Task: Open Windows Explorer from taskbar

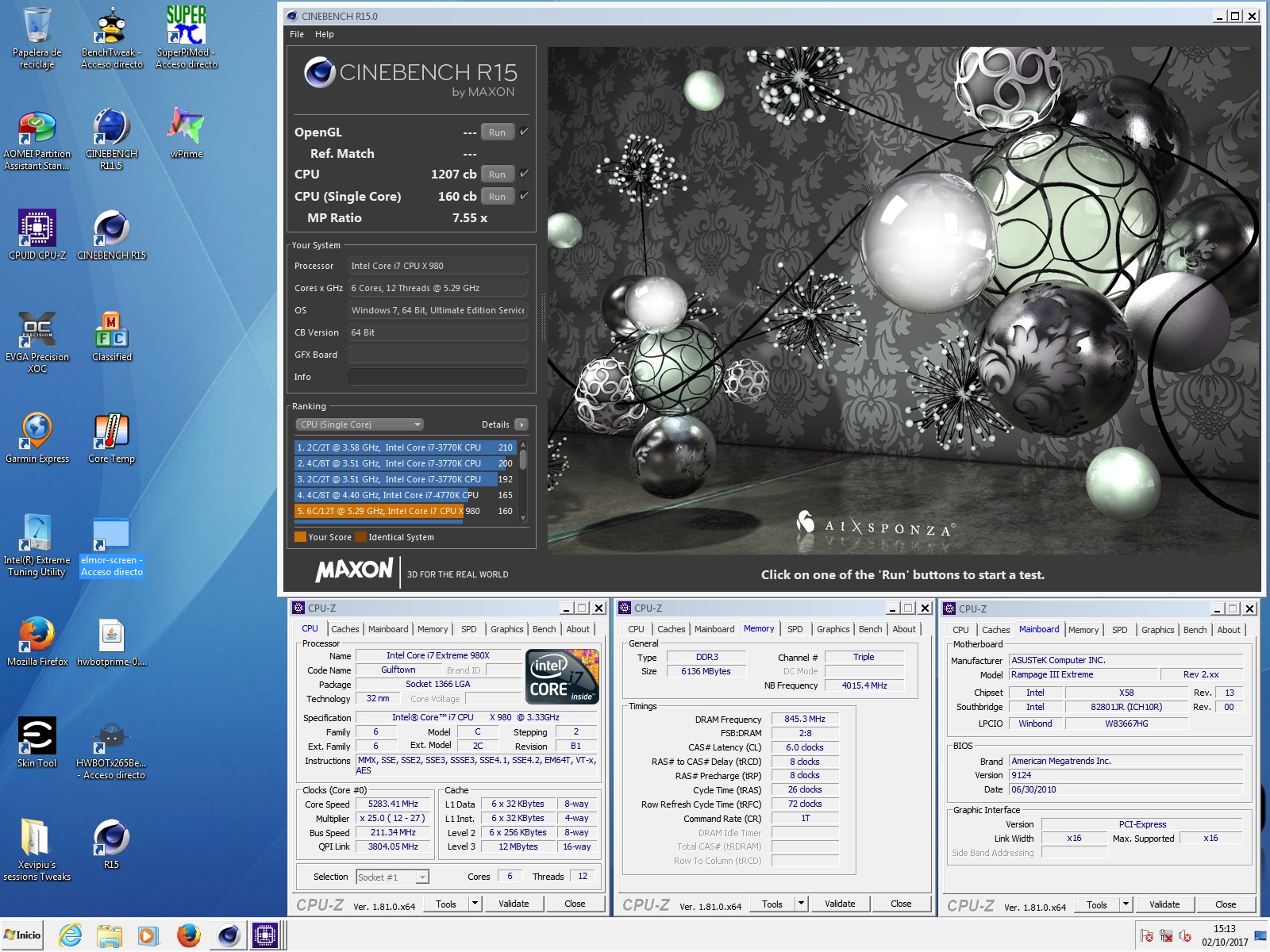Action: pos(109,935)
